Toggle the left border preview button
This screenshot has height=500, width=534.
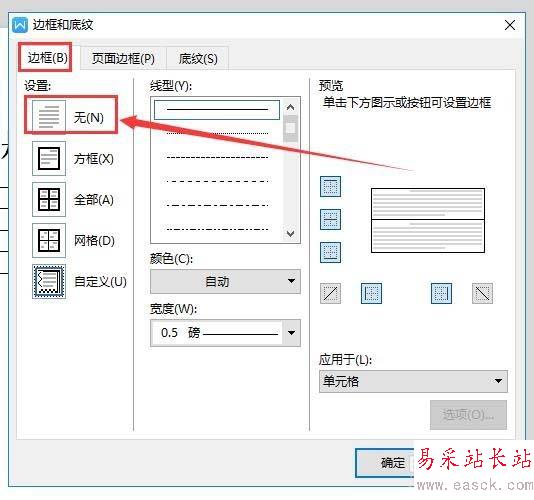click(371, 293)
